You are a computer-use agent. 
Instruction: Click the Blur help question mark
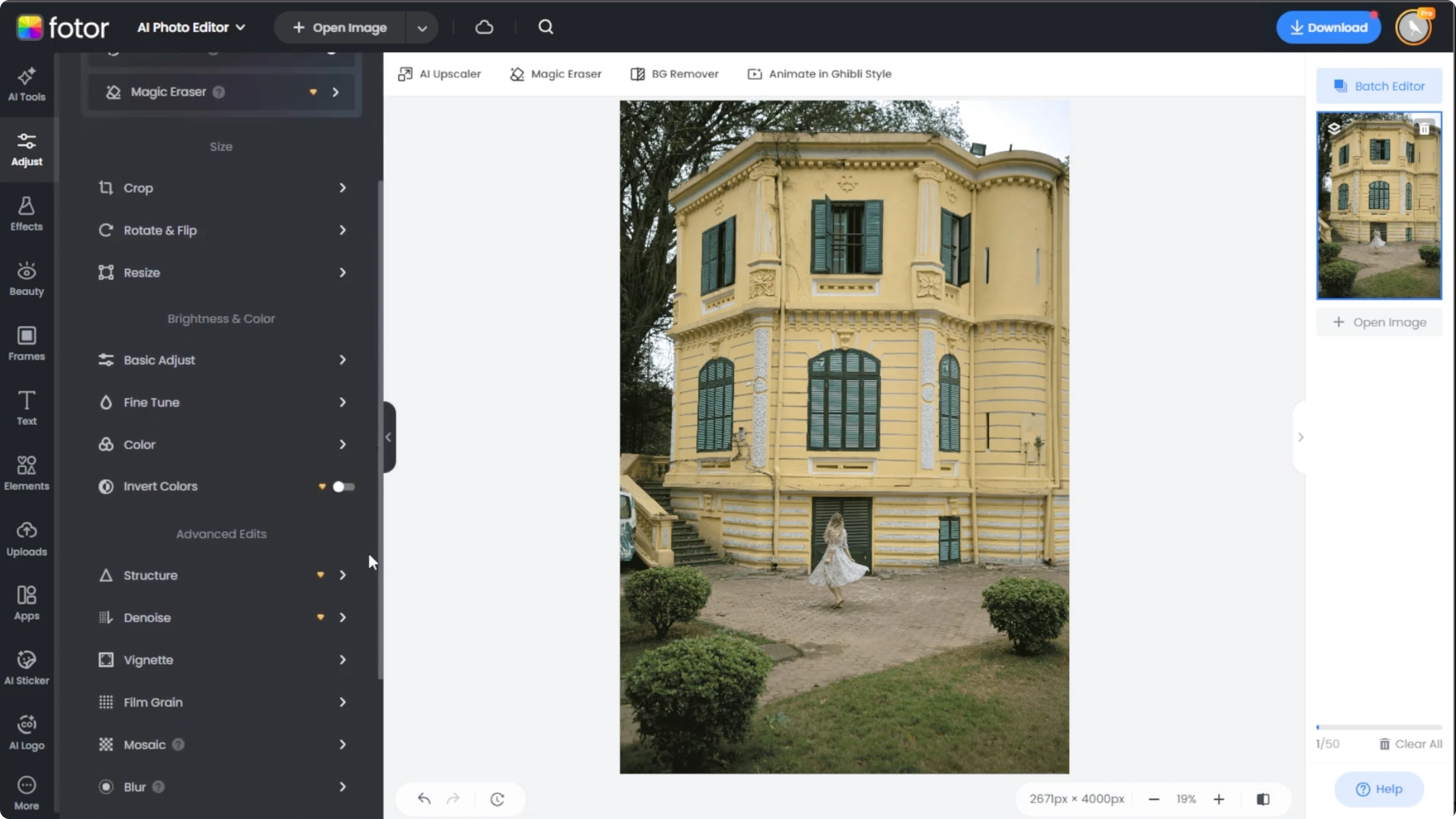(159, 787)
